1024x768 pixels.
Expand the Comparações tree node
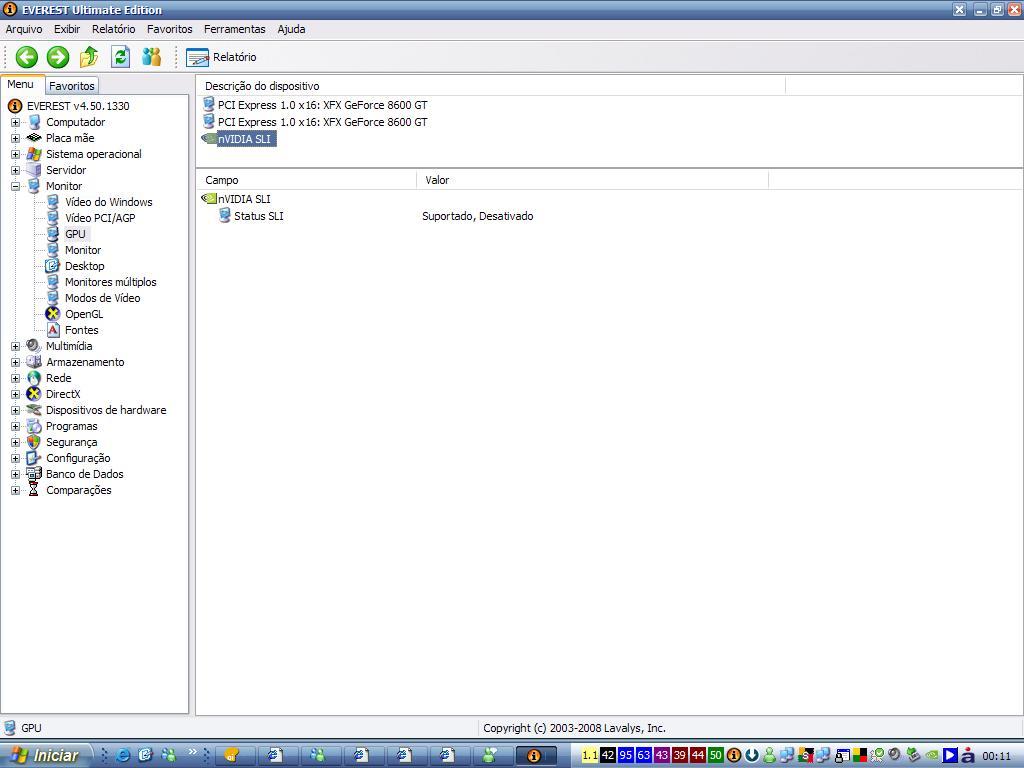click(15, 490)
